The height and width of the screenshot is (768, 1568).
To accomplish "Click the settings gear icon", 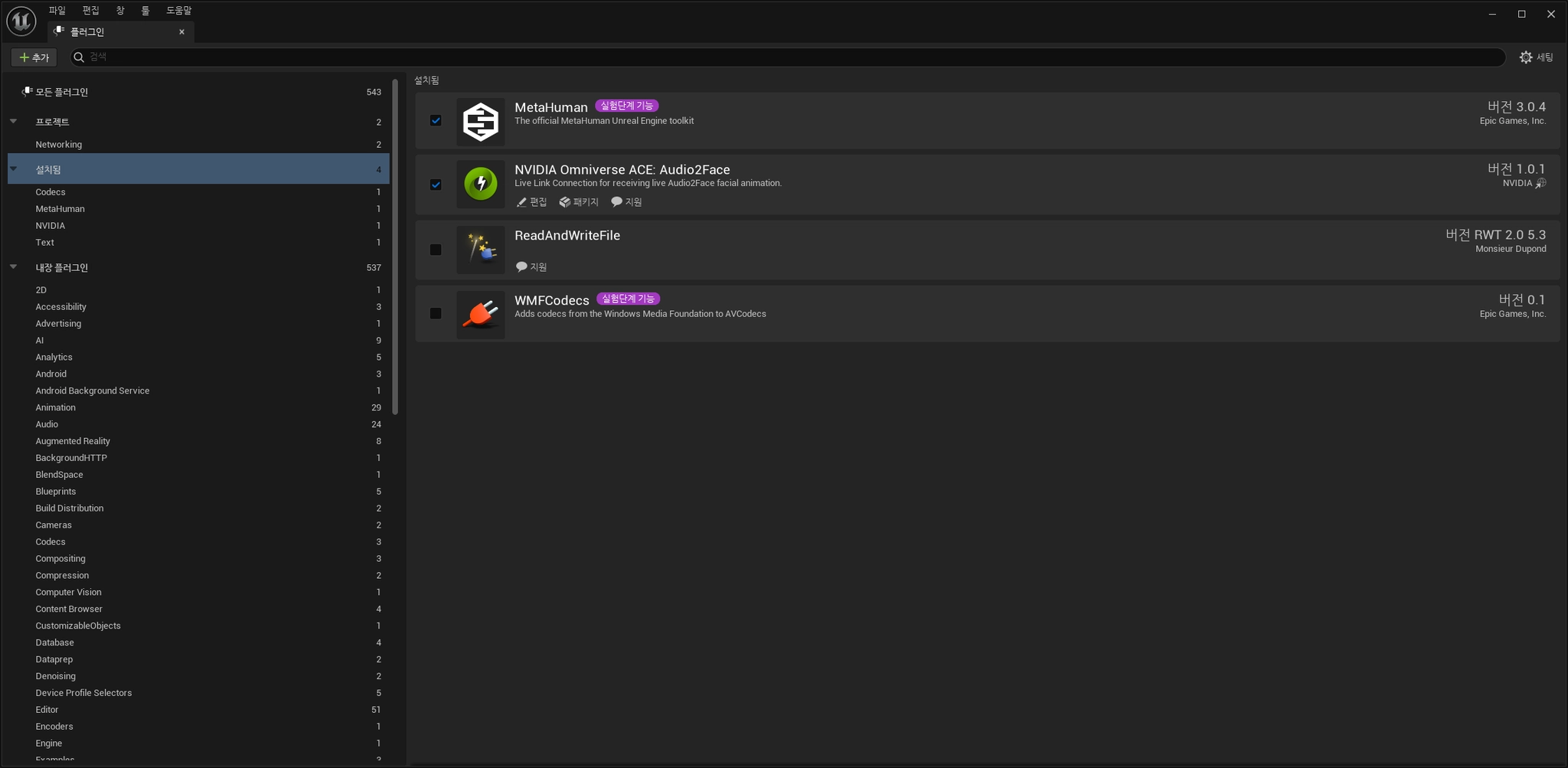I will pyautogui.click(x=1526, y=57).
